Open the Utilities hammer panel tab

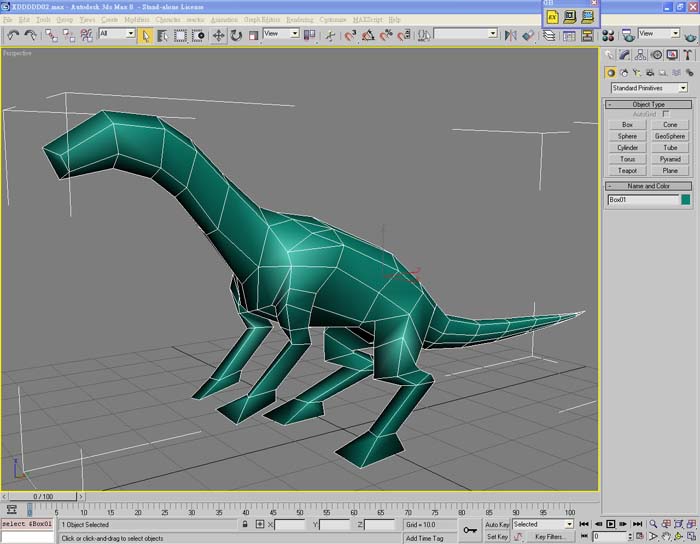(688, 55)
